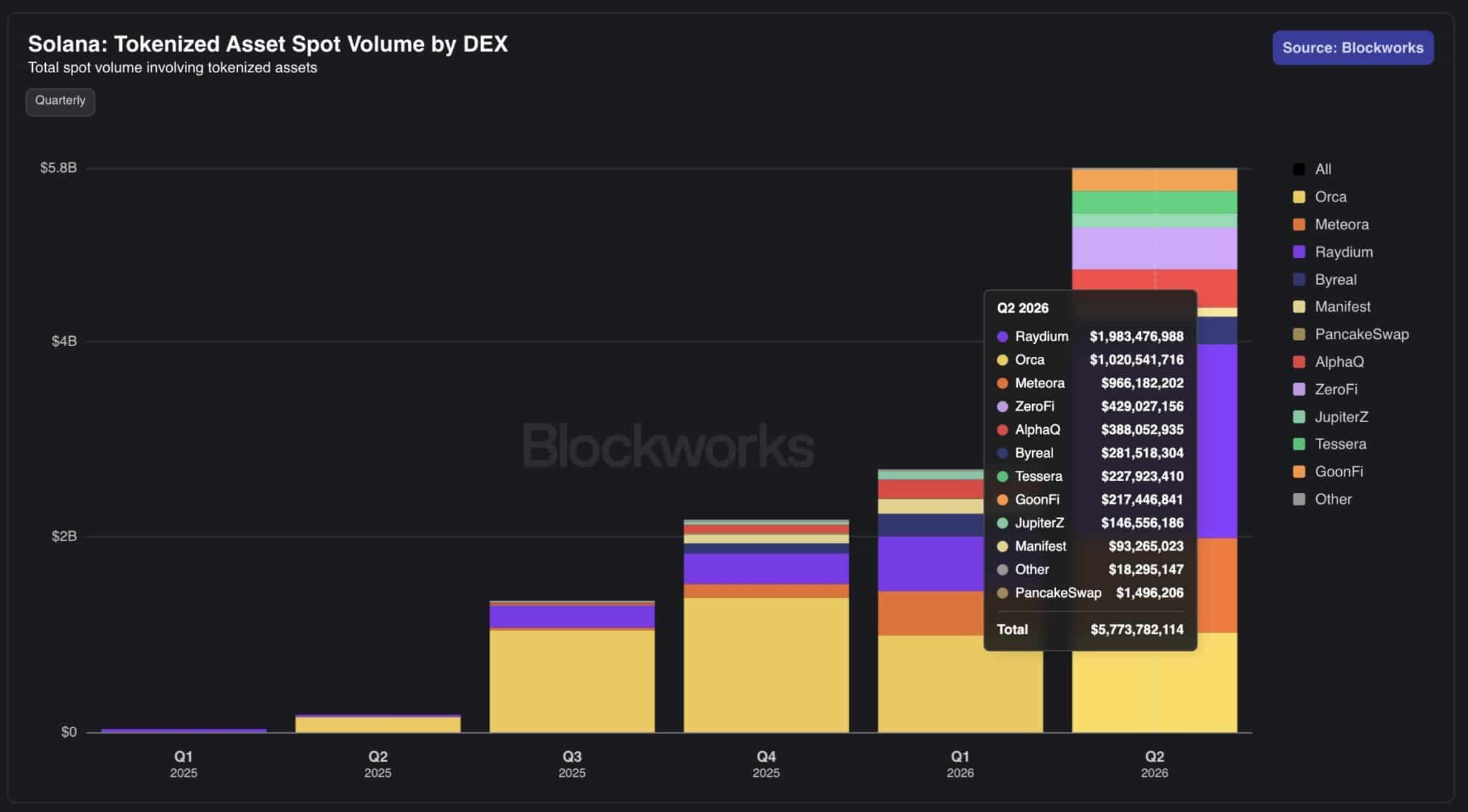Click the $4B y-axis label

(64, 341)
